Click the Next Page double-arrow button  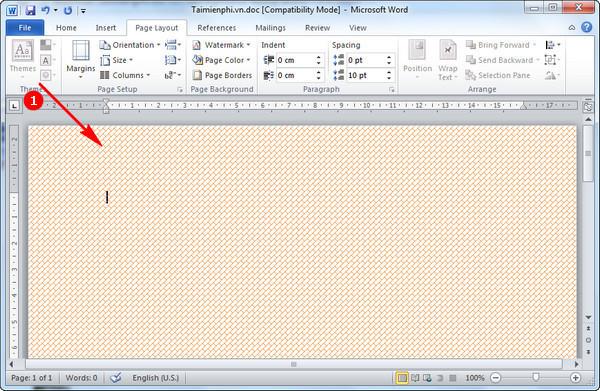point(588,352)
